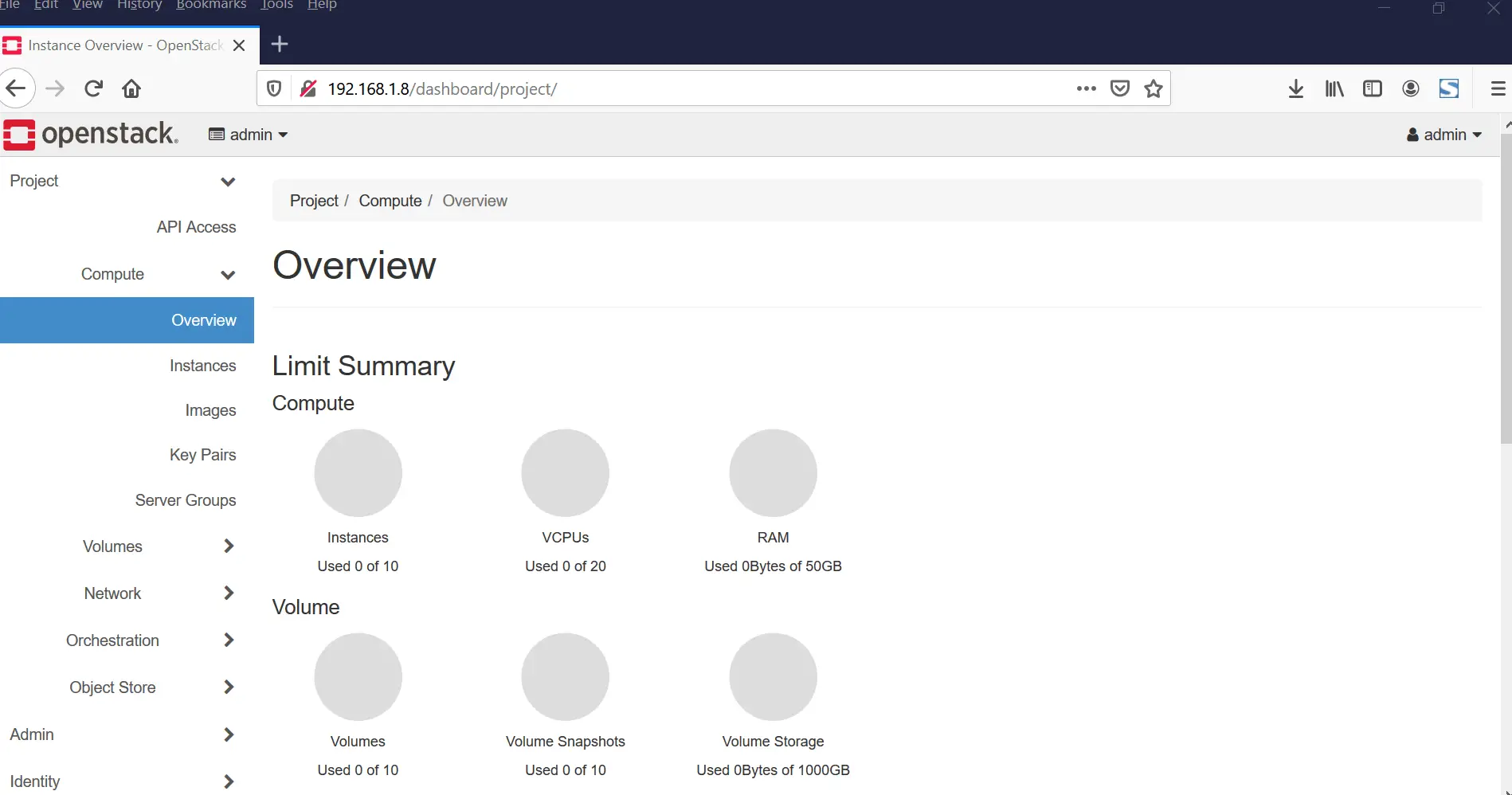
Task: Click Project in the breadcrumb
Action: coord(314,201)
